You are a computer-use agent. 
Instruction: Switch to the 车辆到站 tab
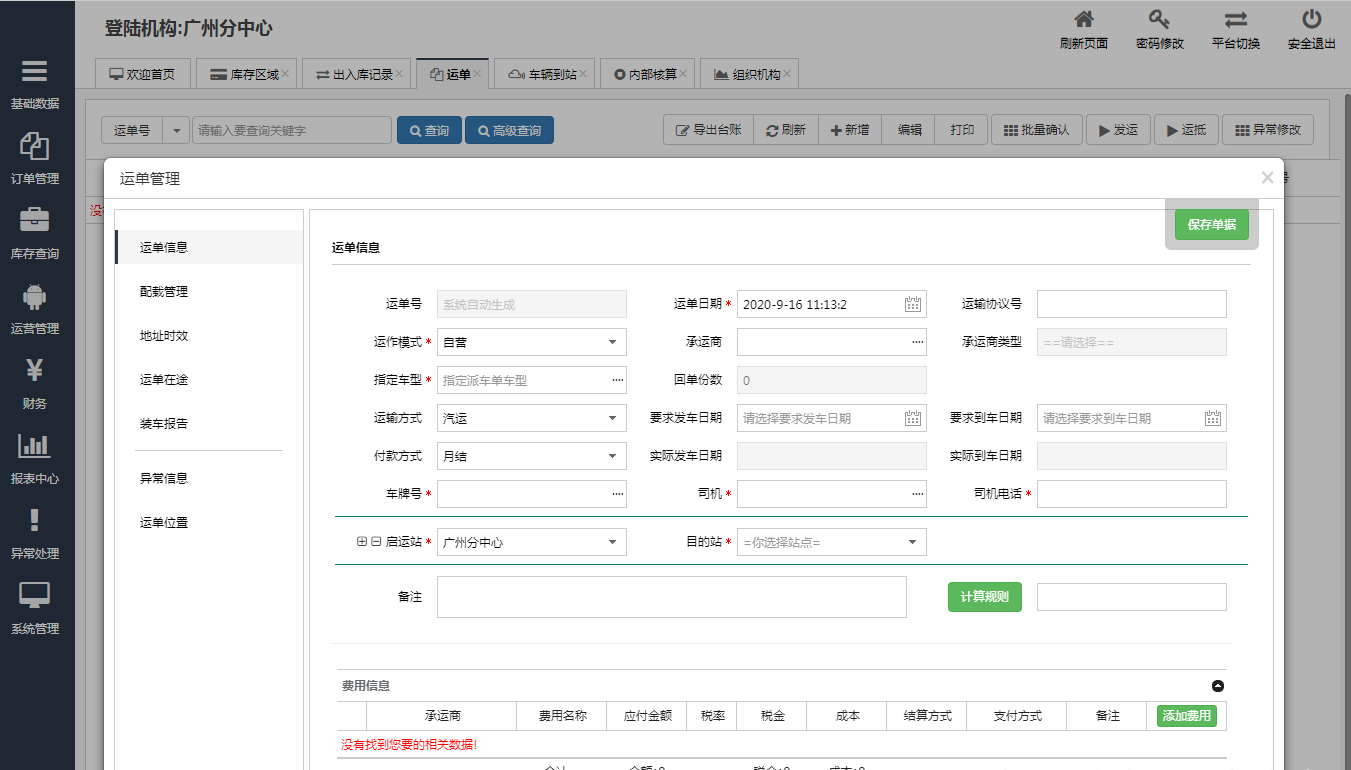(x=543, y=74)
